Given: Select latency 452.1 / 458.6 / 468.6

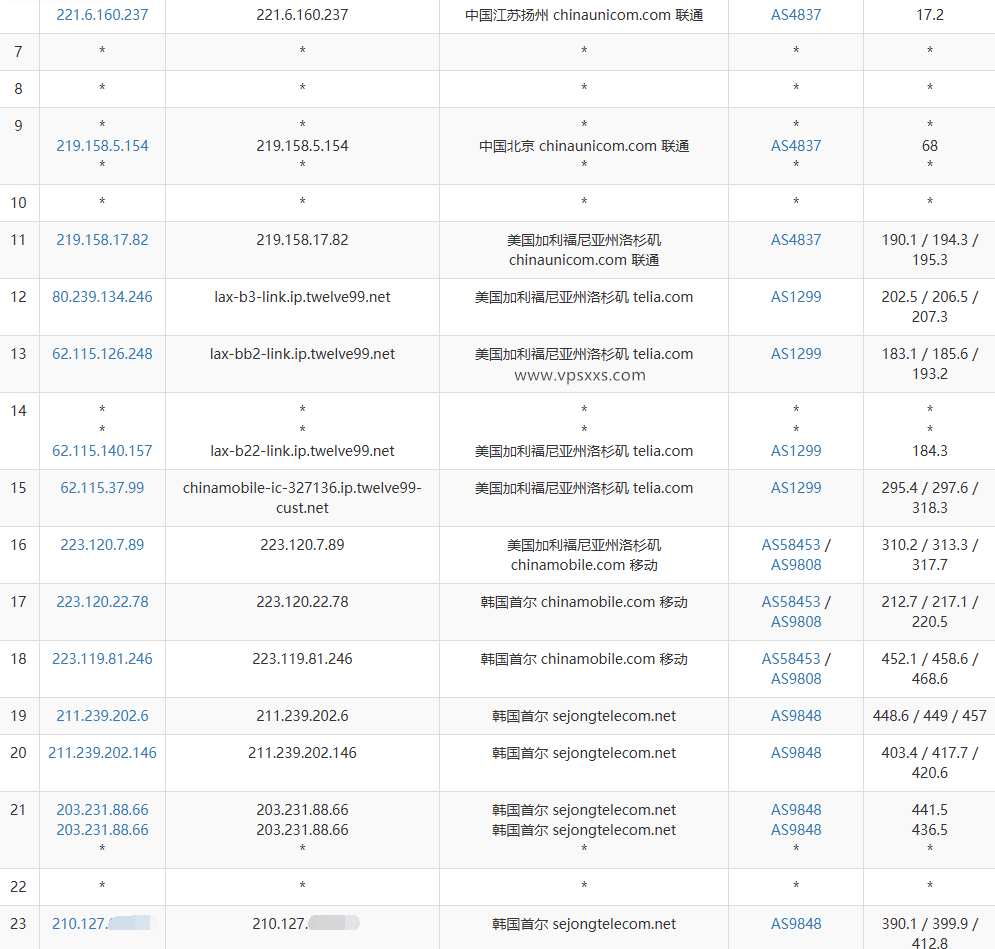Looking at the screenshot, I should (930, 669).
